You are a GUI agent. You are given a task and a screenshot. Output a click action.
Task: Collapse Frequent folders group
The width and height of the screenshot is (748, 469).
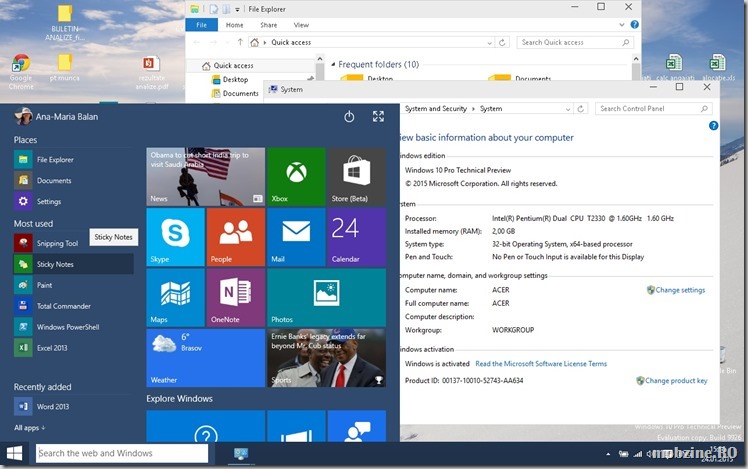pyautogui.click(x=333, y=64)
